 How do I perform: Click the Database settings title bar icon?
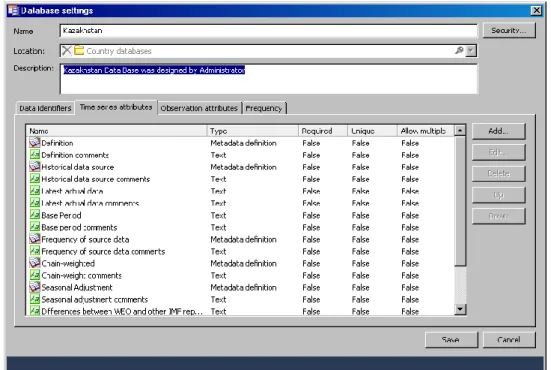click(13, 11)
